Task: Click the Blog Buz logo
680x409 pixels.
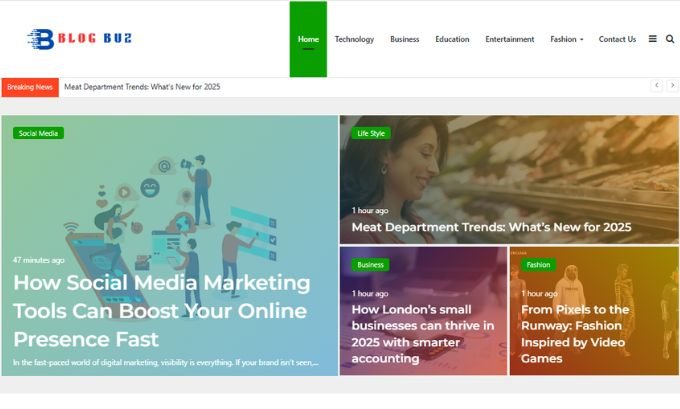Action: [x=80, y=39]
